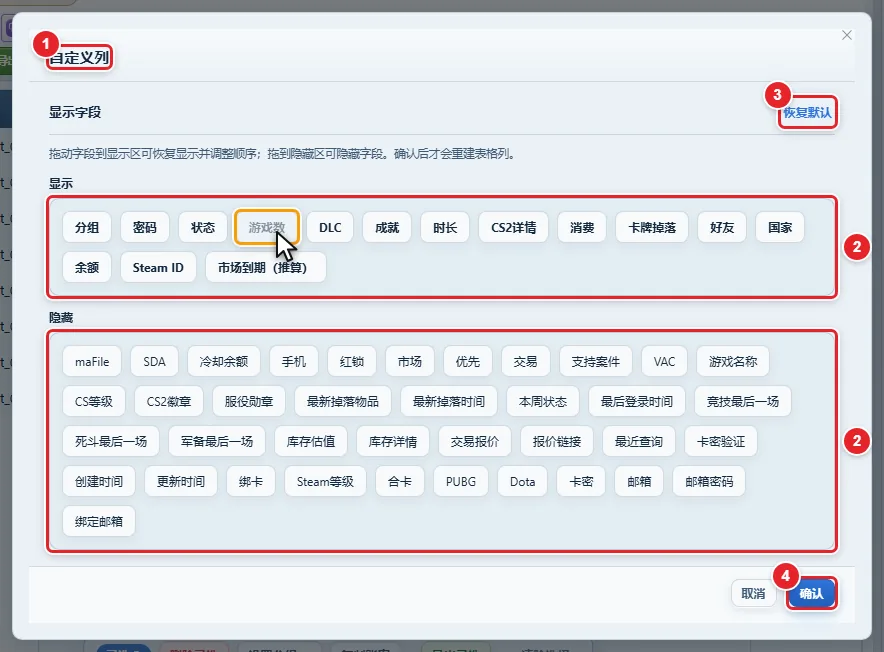Click the 恢复默认 link
This screenshot has width=884, height=652.
click(x=807, y=112)
